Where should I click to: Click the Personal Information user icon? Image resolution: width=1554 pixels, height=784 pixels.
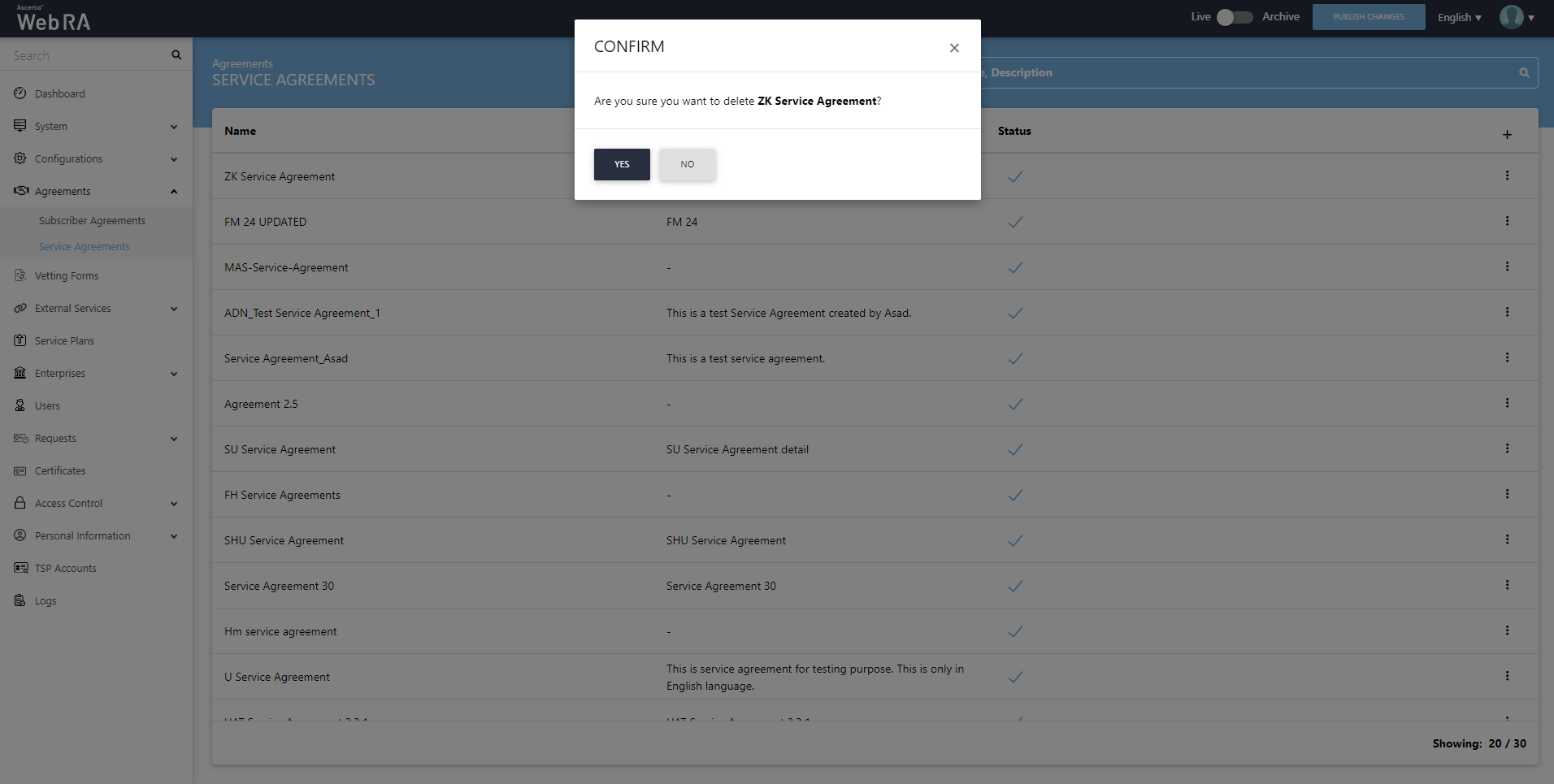pyautogui.click(x=20, y=535)
